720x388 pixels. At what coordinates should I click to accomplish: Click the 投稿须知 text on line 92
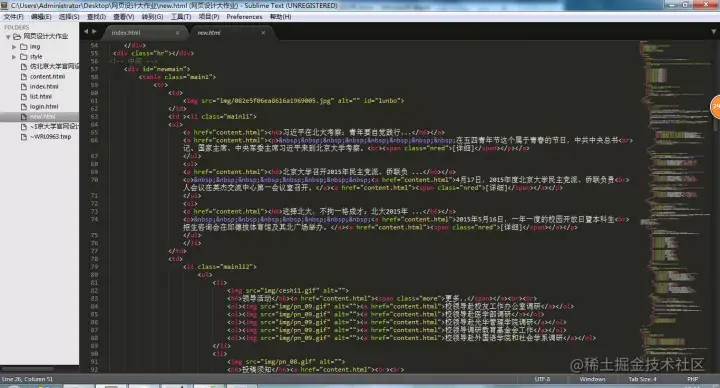point(257,369)
